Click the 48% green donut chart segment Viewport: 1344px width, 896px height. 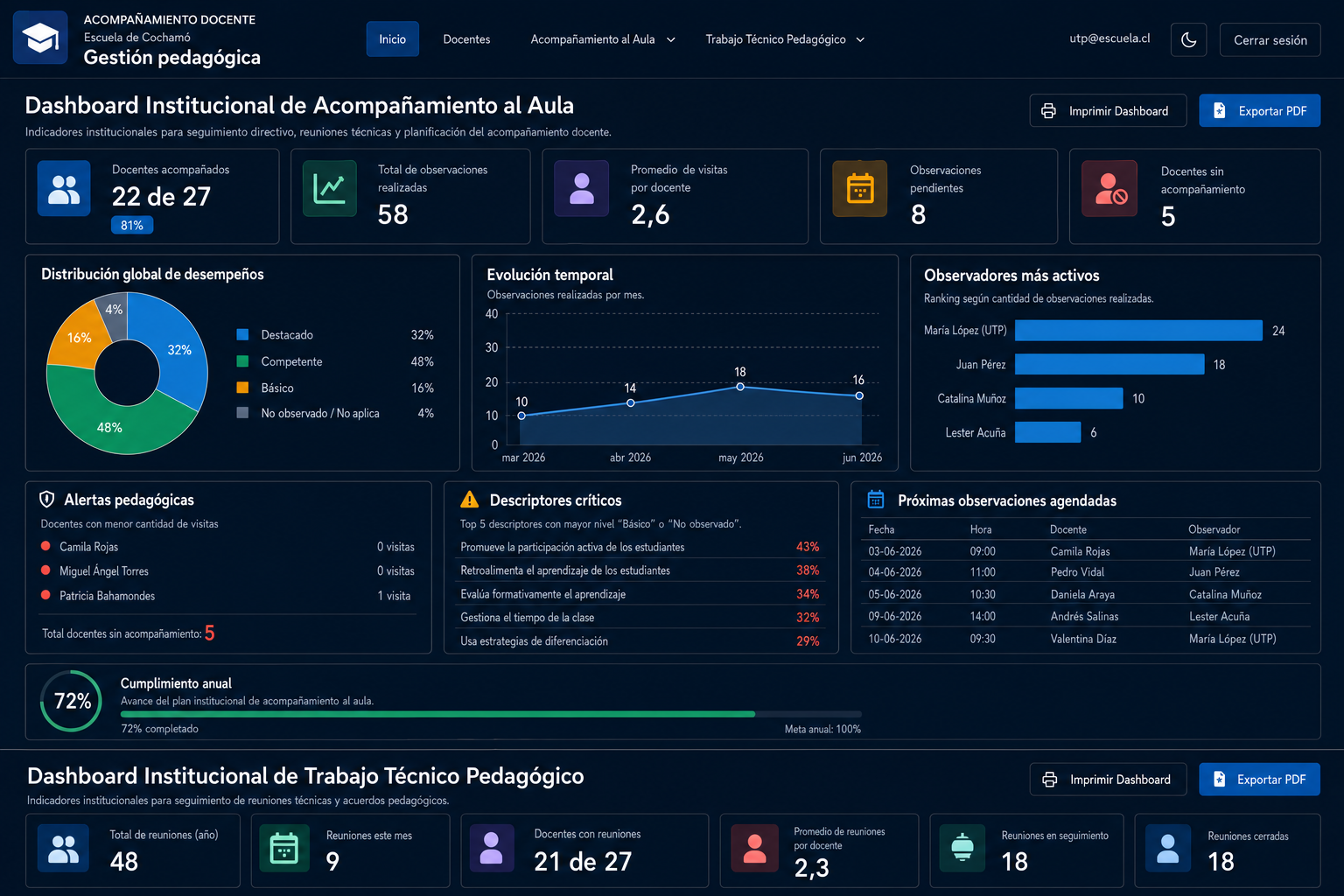[x=109, y=427]
